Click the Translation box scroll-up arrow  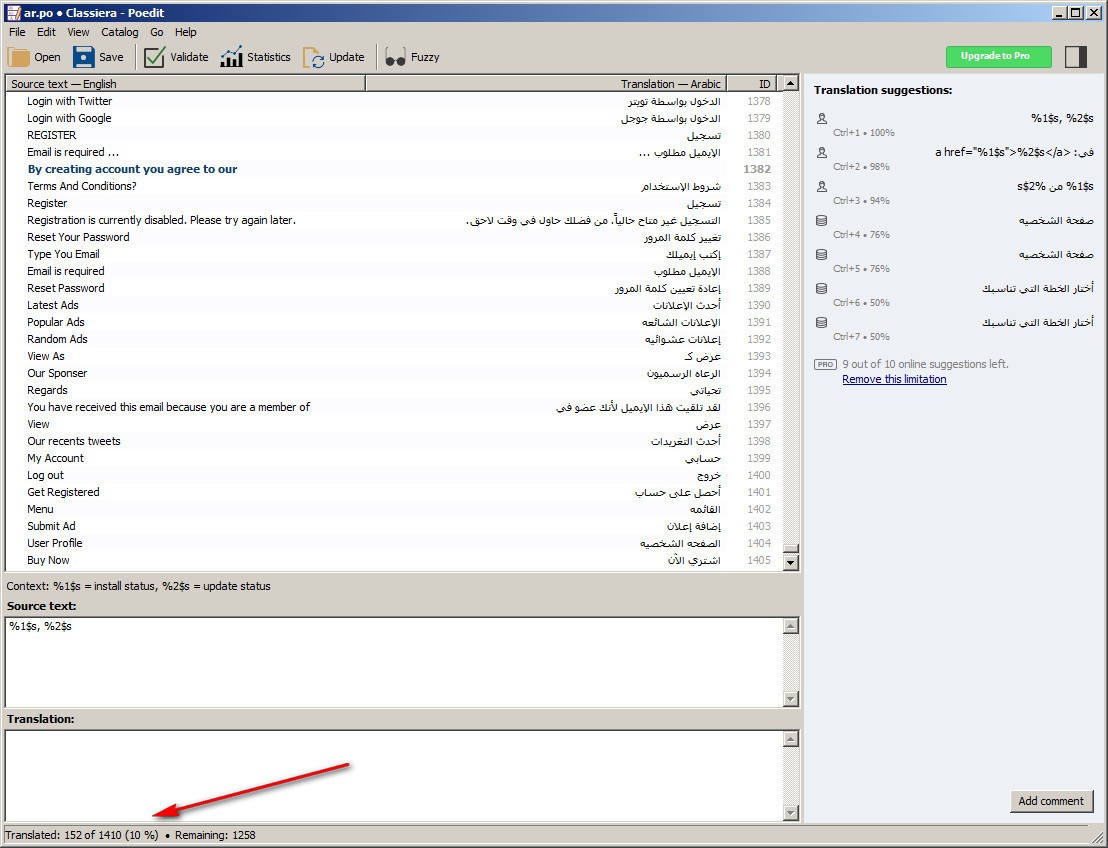pyautogui.click(x=791, y=738)
